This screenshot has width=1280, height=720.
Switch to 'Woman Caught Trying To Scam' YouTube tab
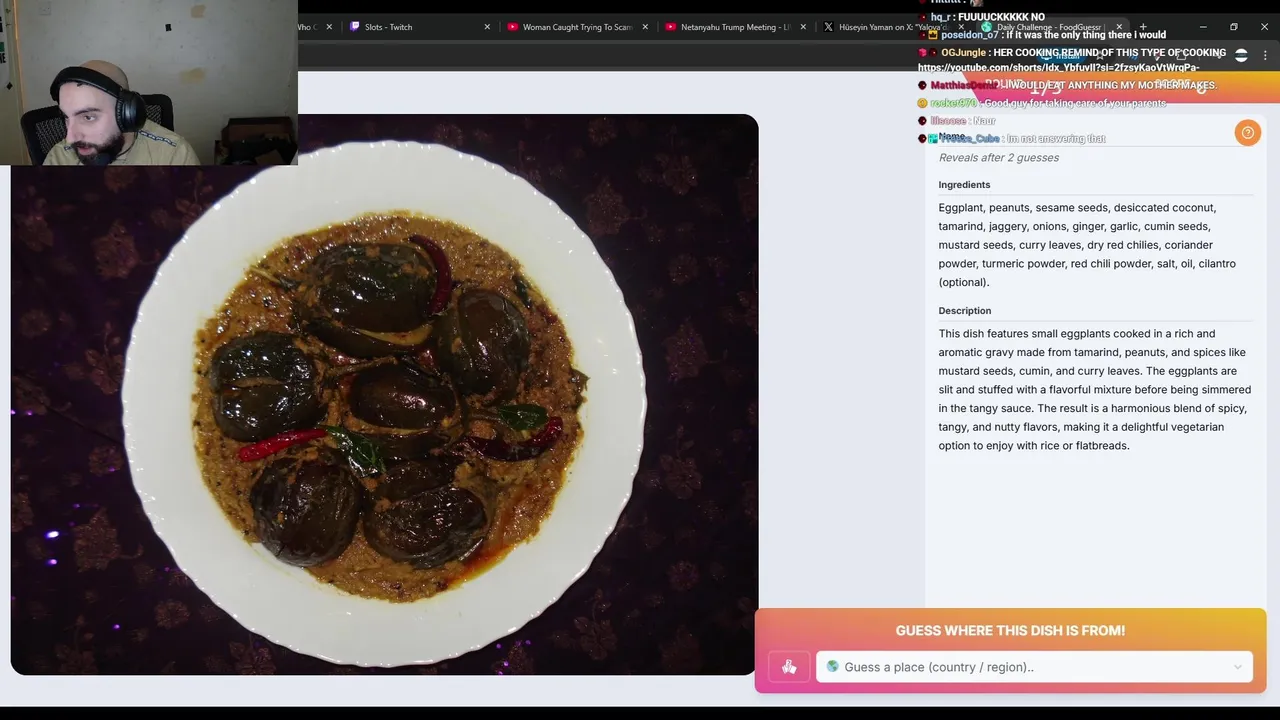(x=578, y=27)
